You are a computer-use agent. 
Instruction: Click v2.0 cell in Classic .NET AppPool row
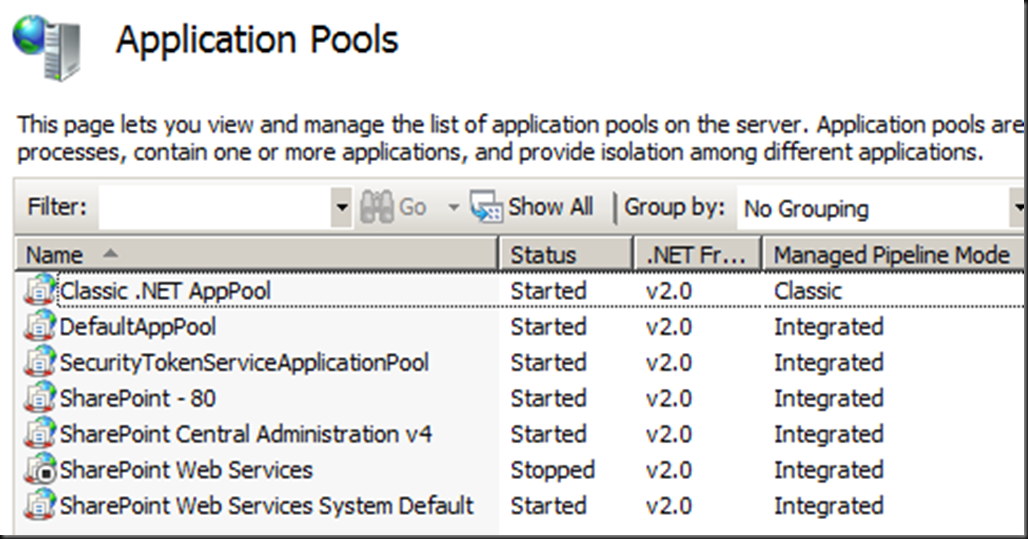click(669, 291)
